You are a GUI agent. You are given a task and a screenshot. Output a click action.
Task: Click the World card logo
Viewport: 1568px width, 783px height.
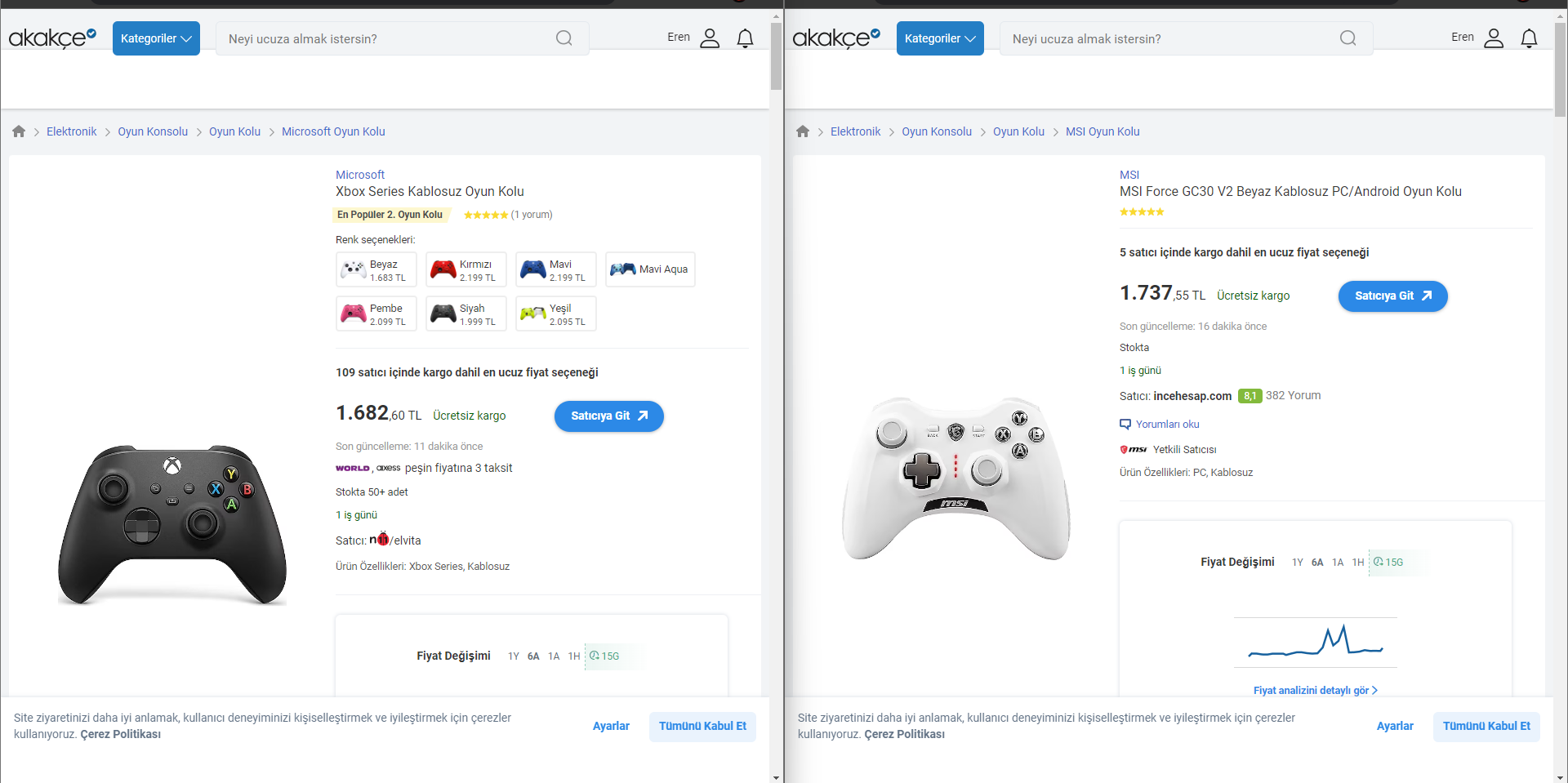pyautogui.click(x=353, y=469)
